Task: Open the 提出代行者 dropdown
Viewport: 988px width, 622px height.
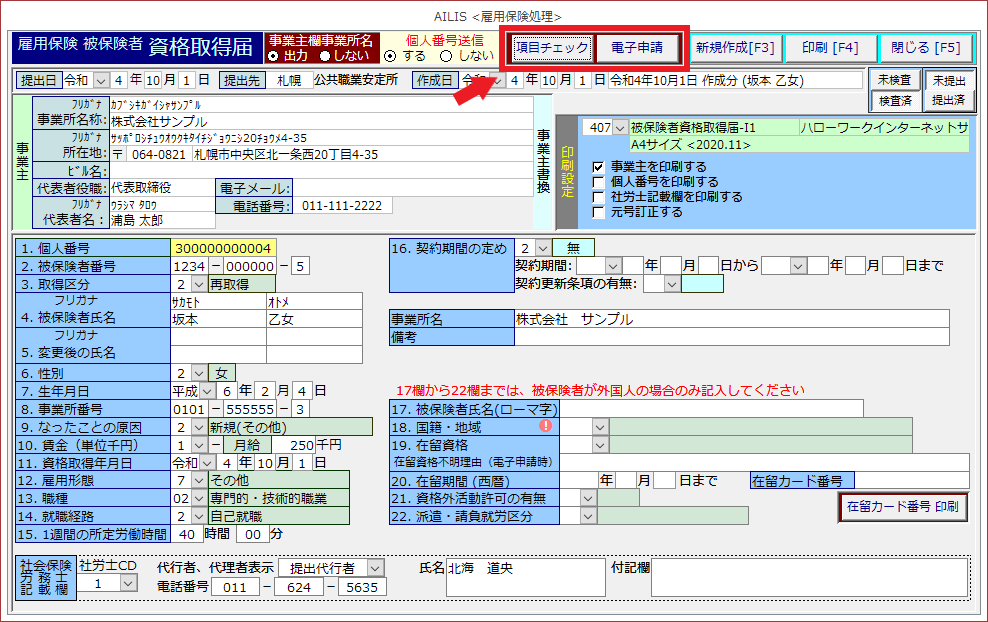Action: pyautogui.click(x=374, y=568)
